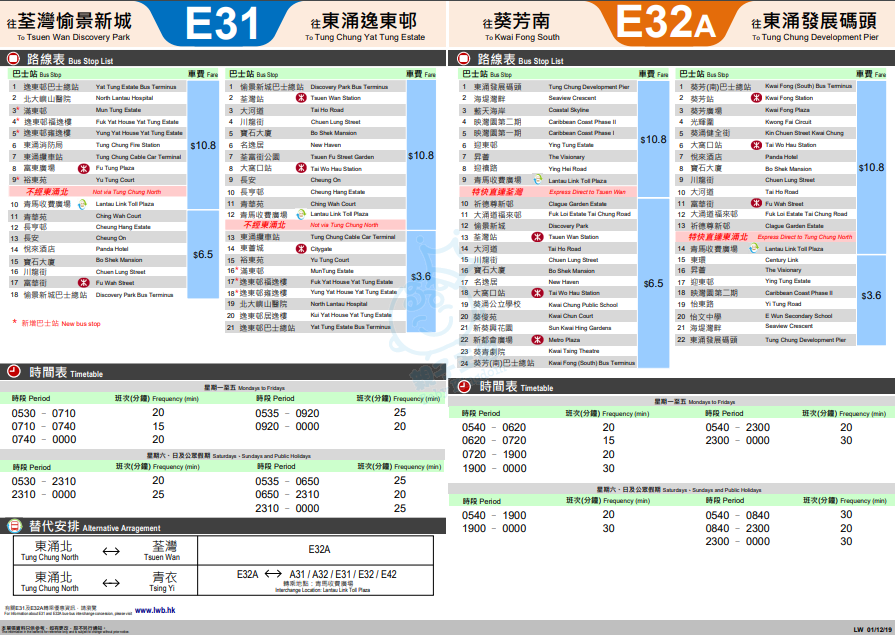This screenshot has width=895, height=635.
Task: Click the 'Century Link' stop
Action: pos(782,260)
